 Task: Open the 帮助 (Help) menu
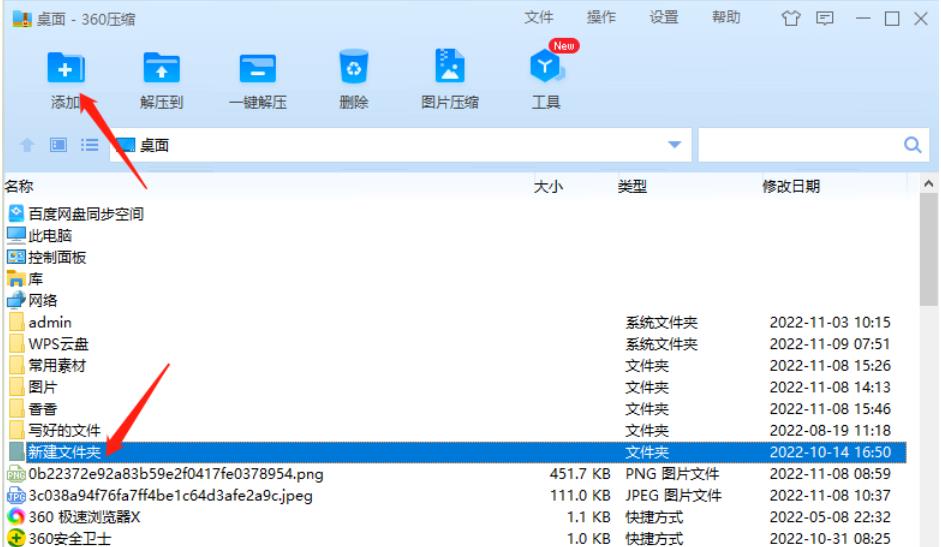point(726,17)
